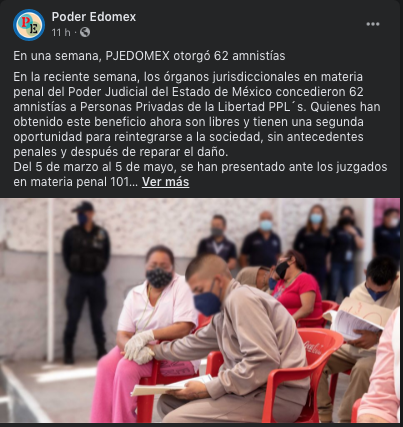Select the headline about 62 amnistías
Image resolution: width=403 pixels, height=427 pixels.
pyautogui.click(x=149, y=56)
